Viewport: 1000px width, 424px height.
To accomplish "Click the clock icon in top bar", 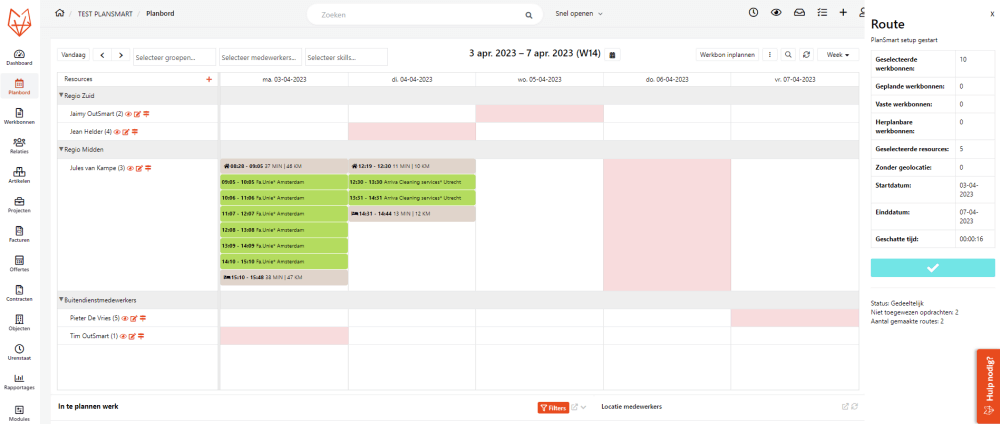I will tap(753, 13).
